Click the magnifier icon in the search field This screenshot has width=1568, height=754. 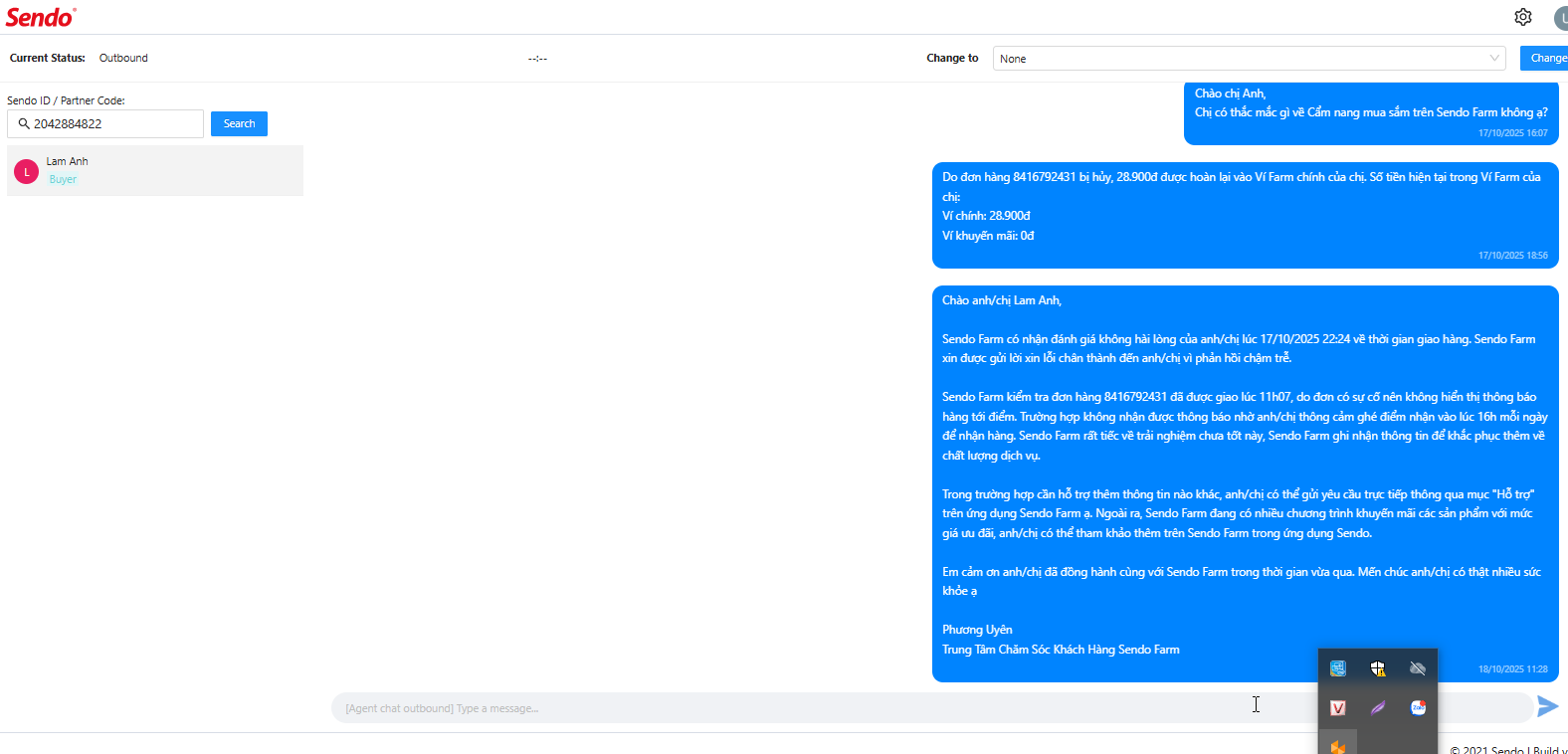24,123
